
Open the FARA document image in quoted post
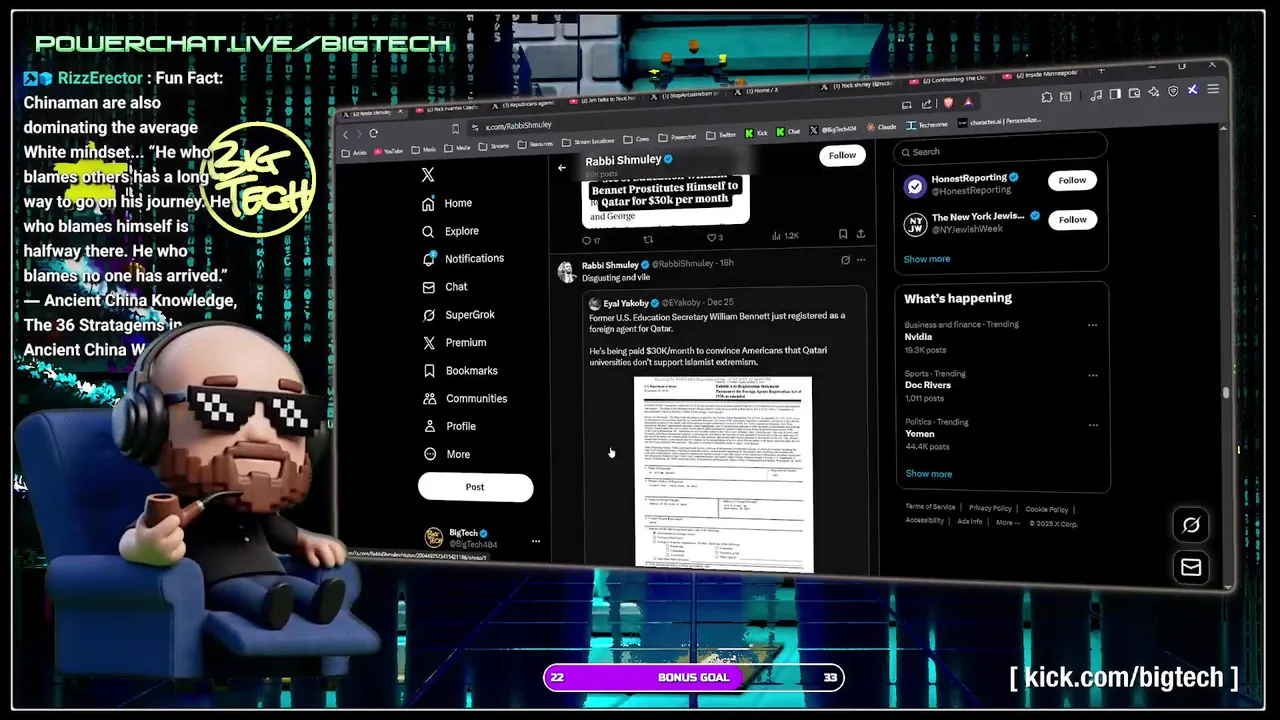point(723,474)
